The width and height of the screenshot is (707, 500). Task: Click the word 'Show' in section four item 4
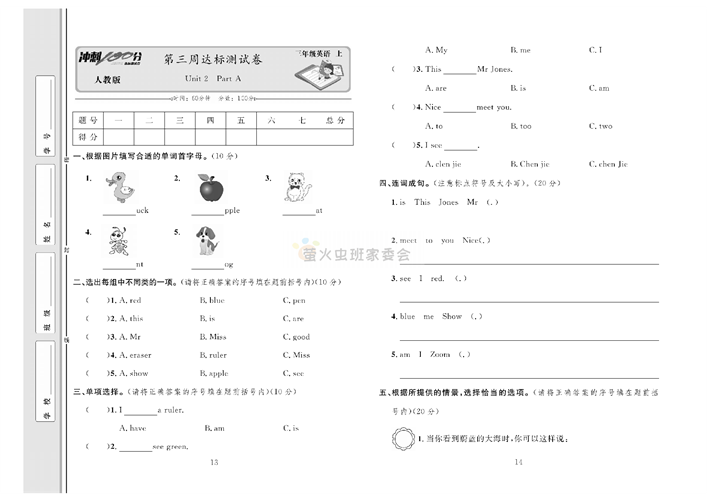click(x=452, y=317)
